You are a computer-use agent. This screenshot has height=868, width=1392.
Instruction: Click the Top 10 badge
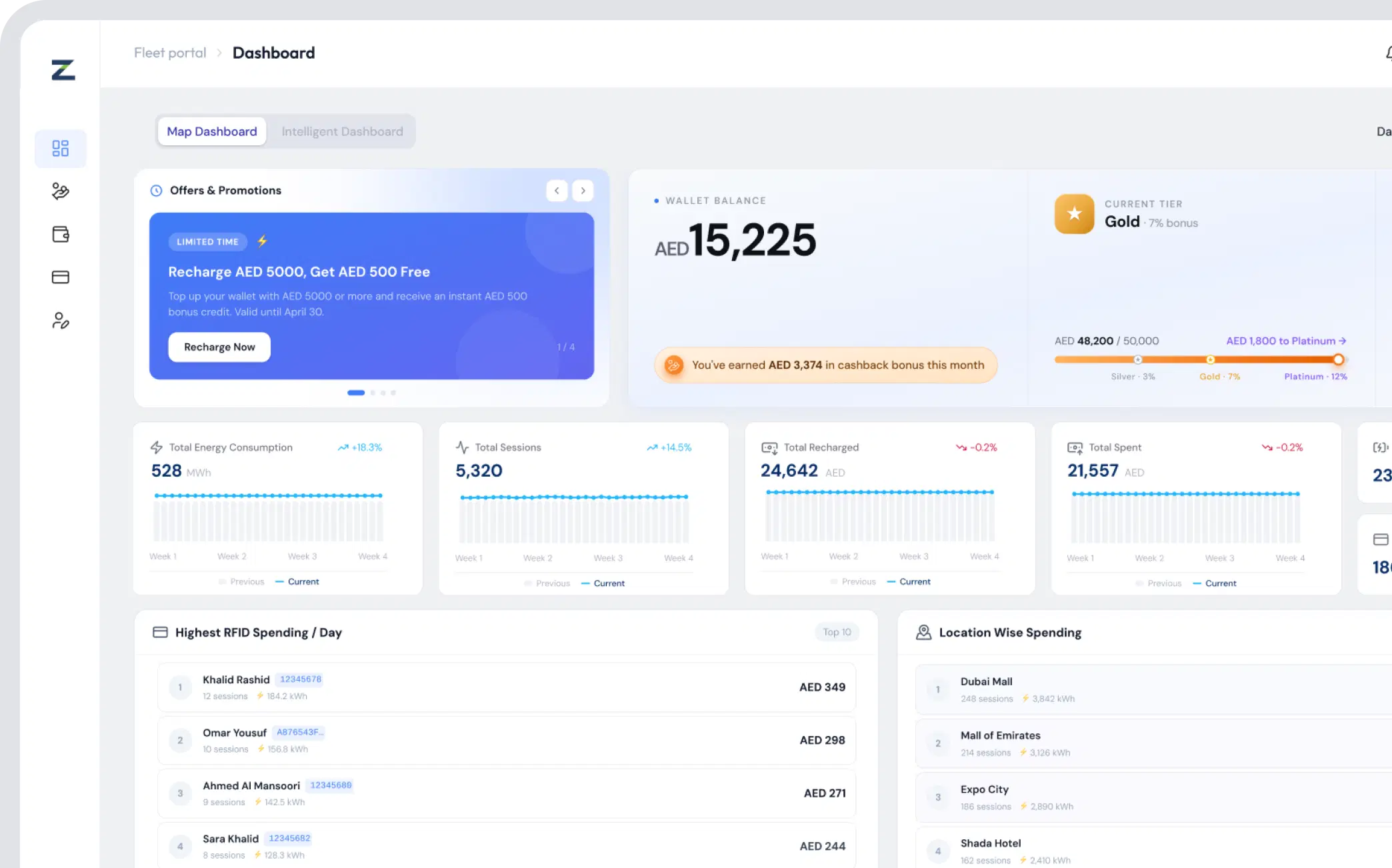click(x=837, y=632)
